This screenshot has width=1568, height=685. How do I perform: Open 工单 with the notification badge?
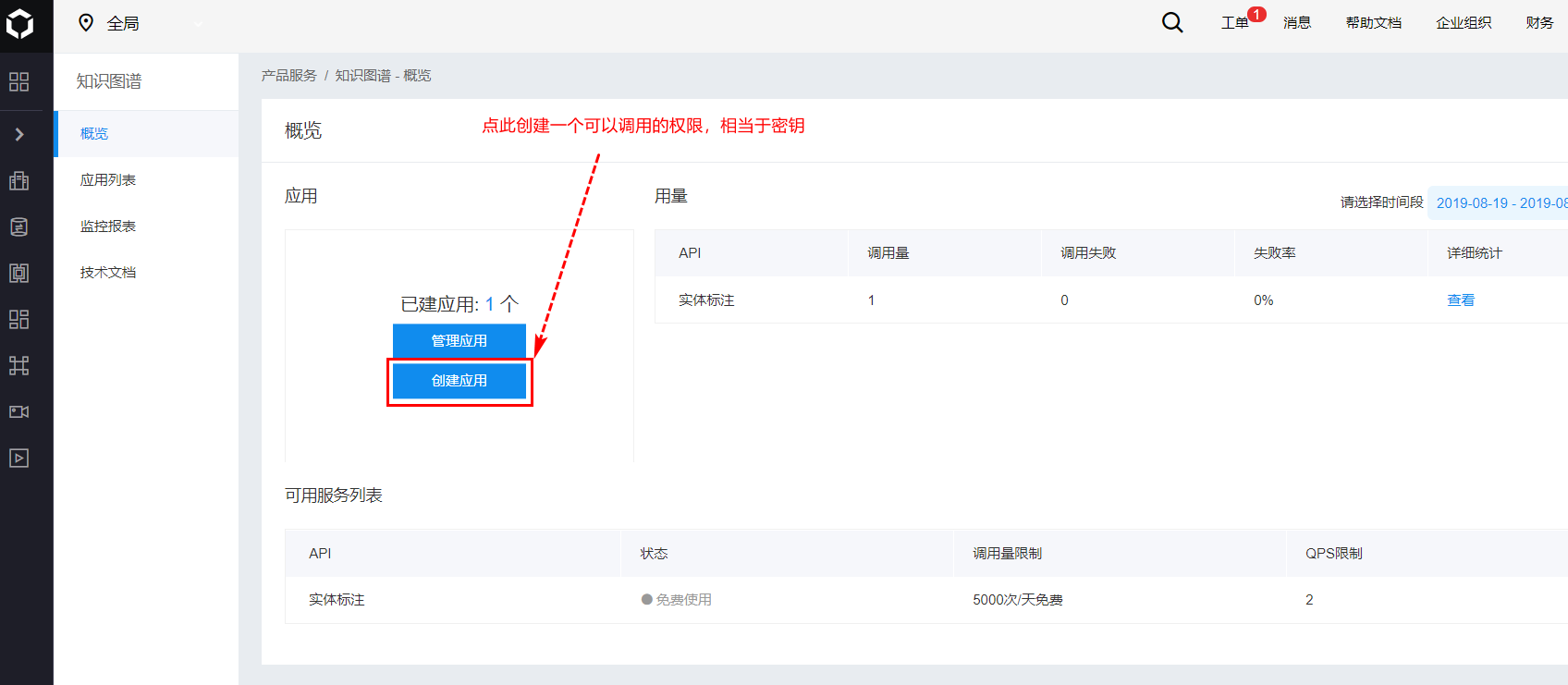pyautogui.click(x=1235, y=23)
